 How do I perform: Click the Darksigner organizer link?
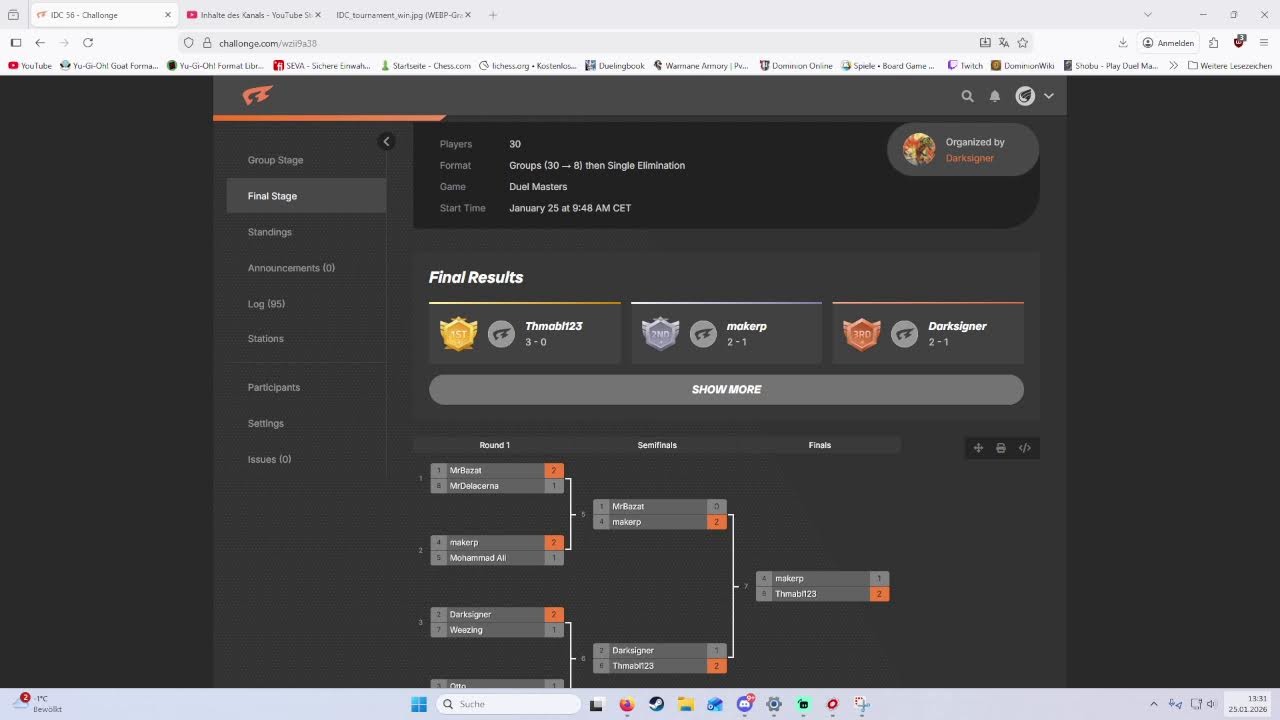click(970, 158)
